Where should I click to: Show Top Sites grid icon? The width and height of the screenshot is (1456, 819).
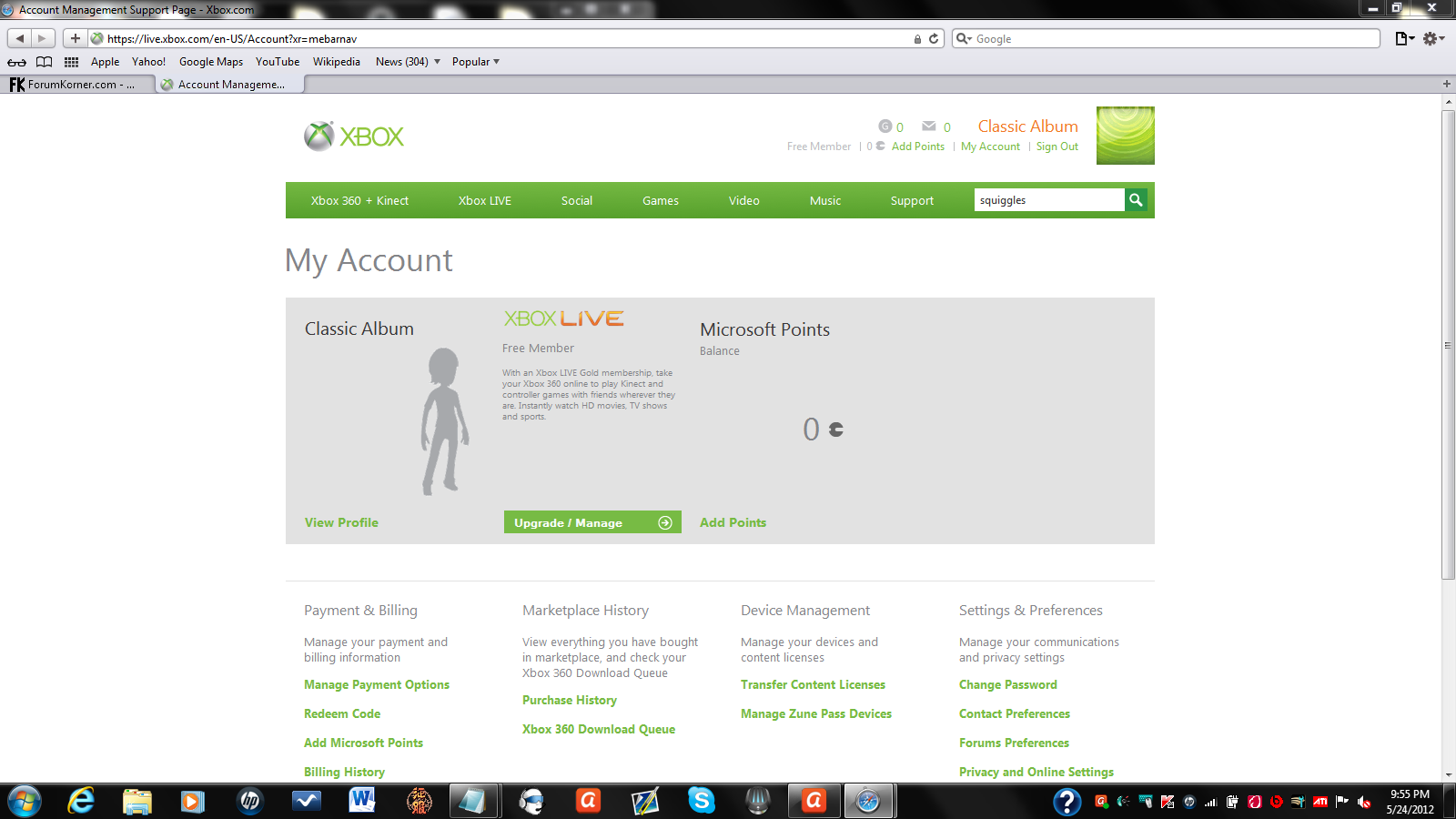pyautogui.click(x=71, y=62)
